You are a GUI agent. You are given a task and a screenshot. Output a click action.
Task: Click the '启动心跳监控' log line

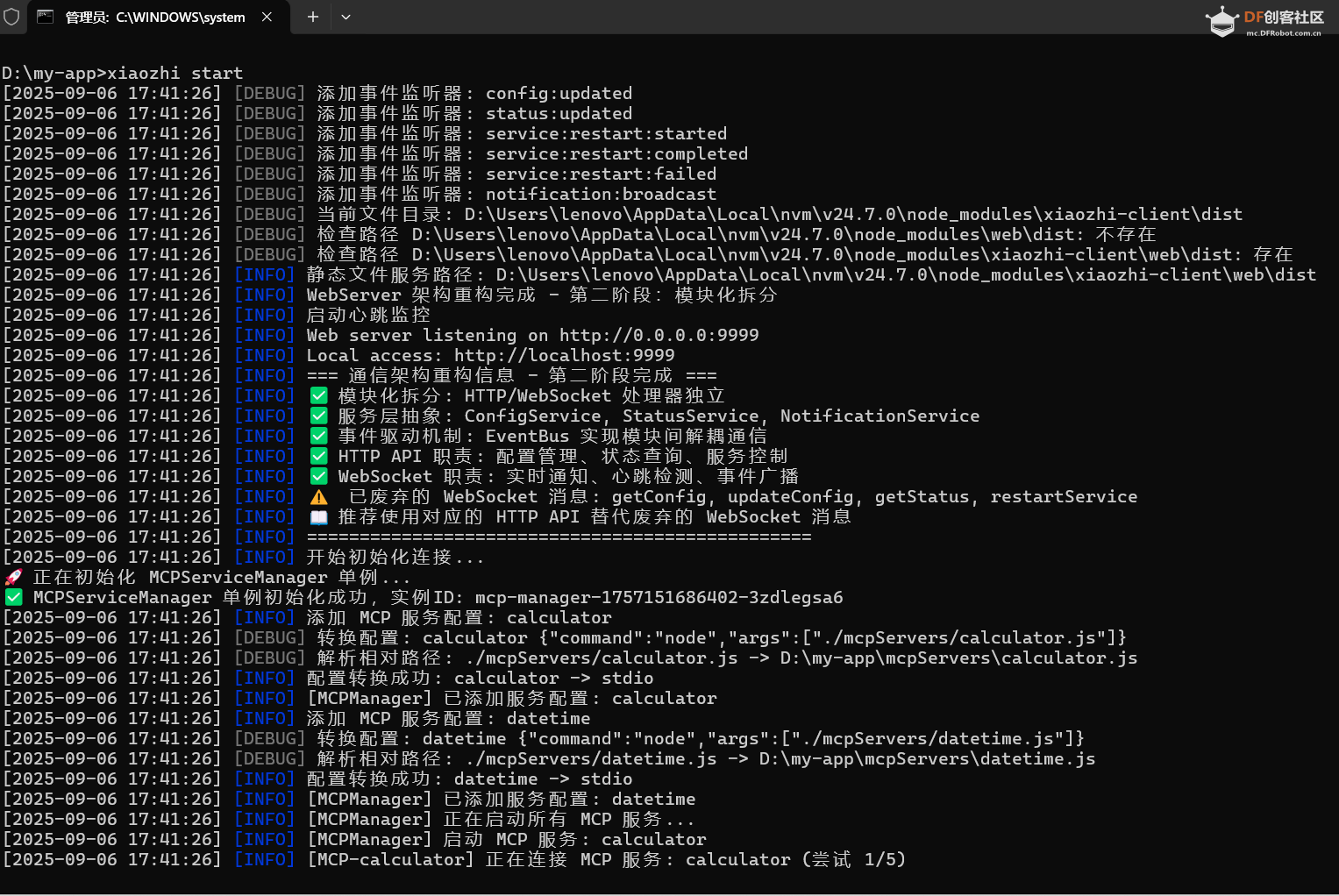coord(368,315)
